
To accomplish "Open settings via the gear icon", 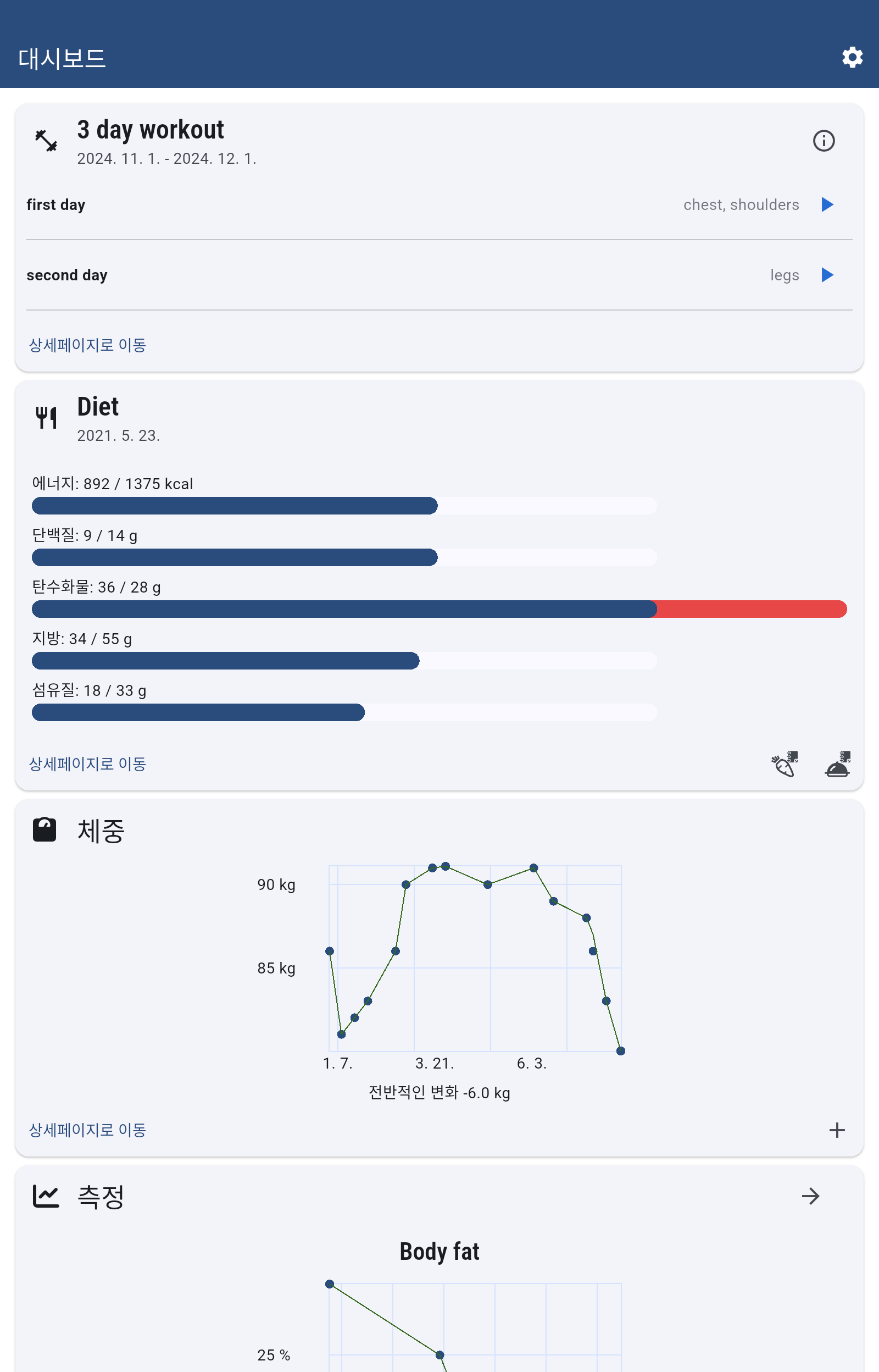I will [852, 57].
